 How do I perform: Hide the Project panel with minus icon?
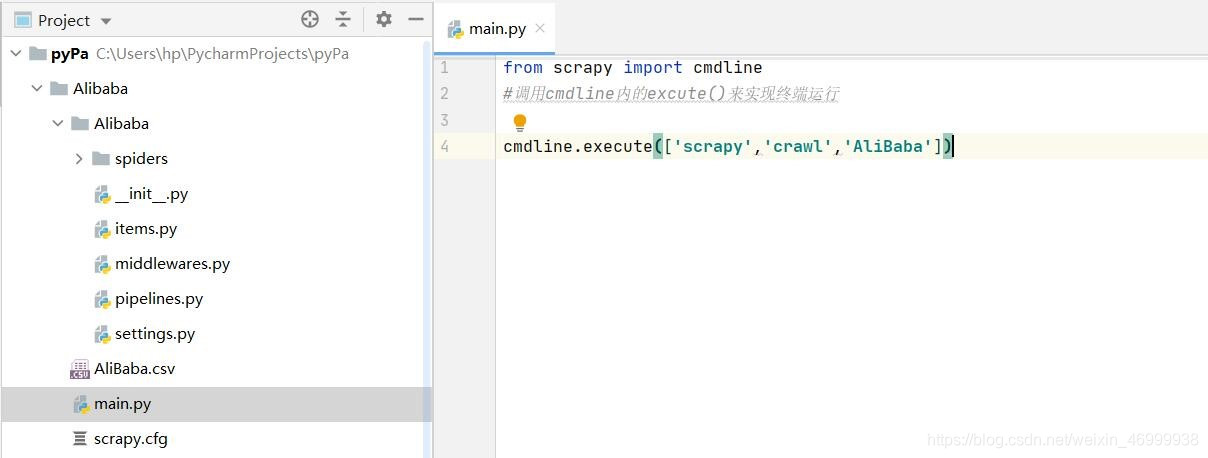[416, 19]
